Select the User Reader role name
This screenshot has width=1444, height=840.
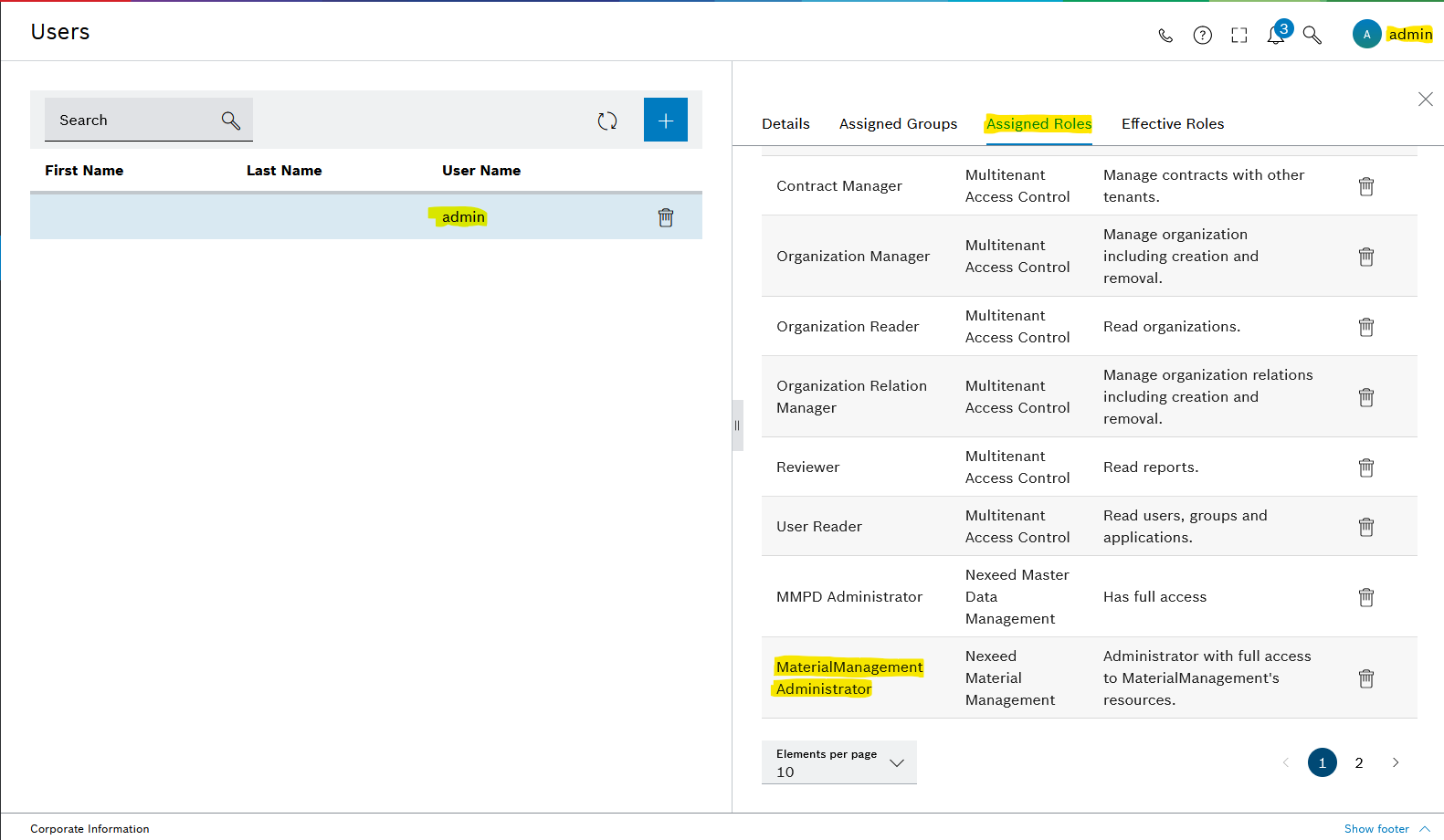(819, 527)
